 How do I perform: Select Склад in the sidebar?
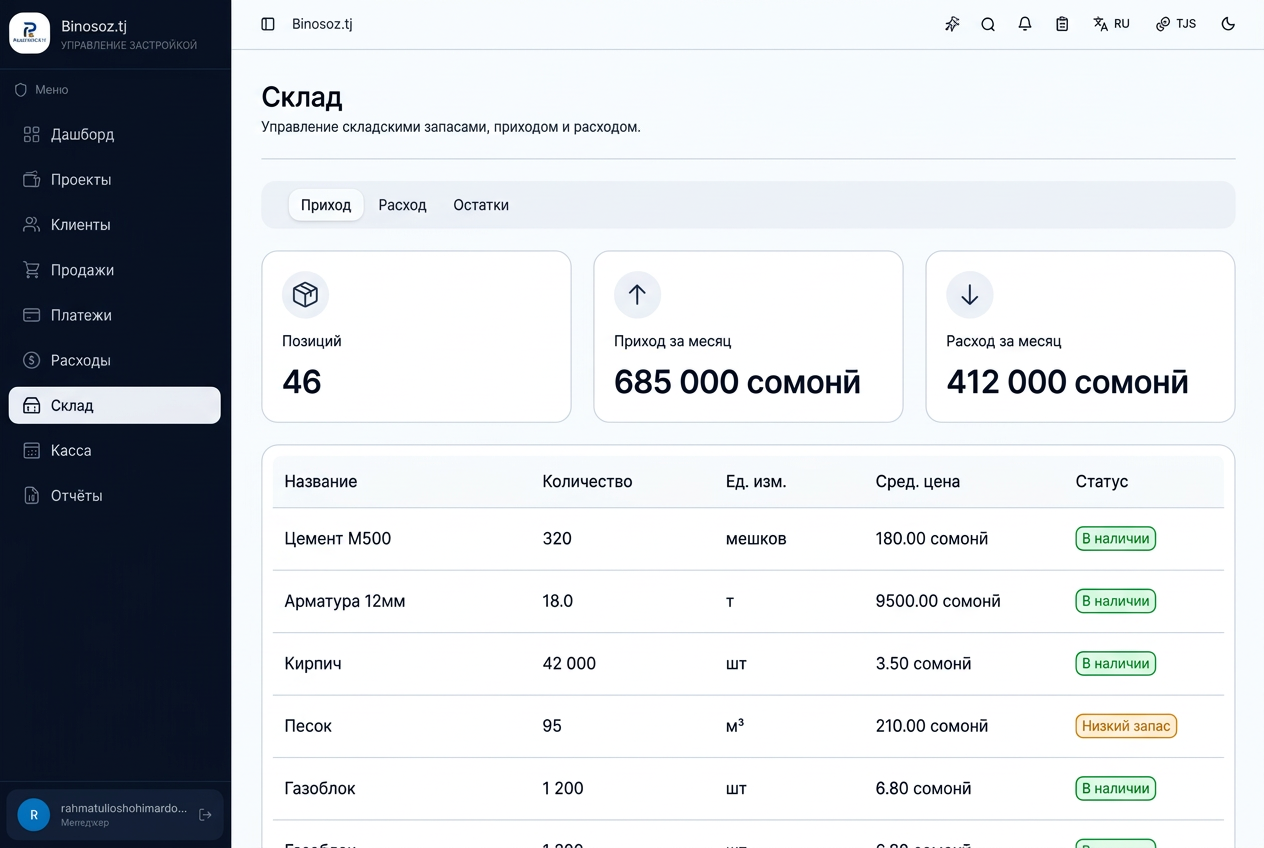click(x=115, y=405)
